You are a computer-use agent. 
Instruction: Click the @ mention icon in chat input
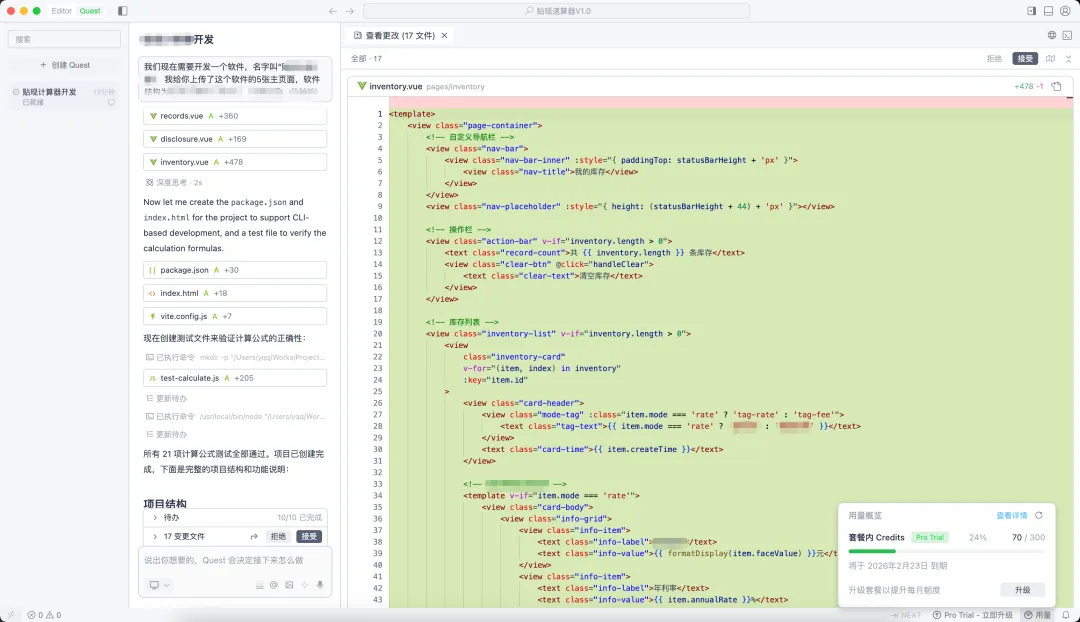coord(274,585)
